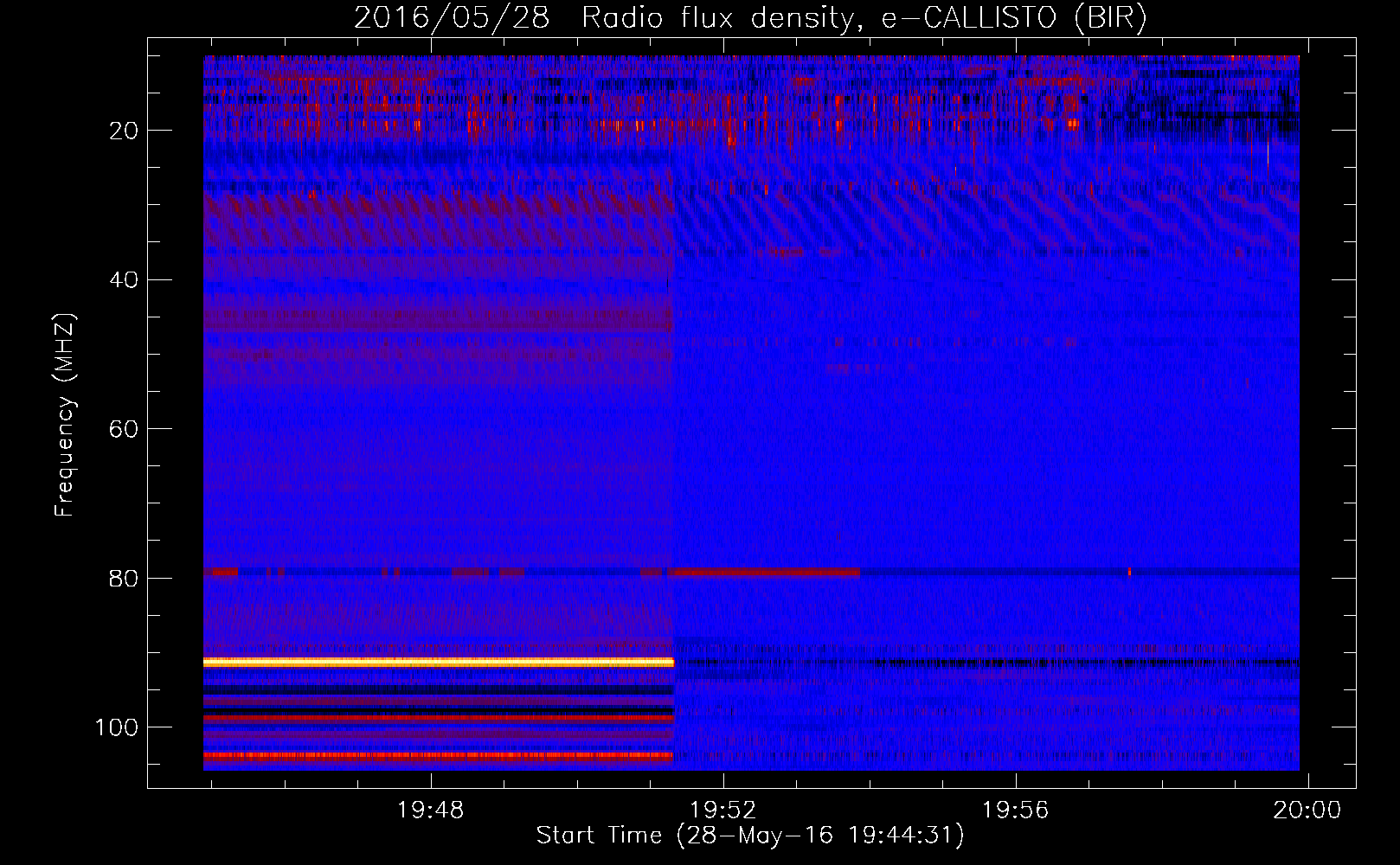Screen dimensions: 1400x865
Task: Click the 60 frequency tick label
Action: 124,430
